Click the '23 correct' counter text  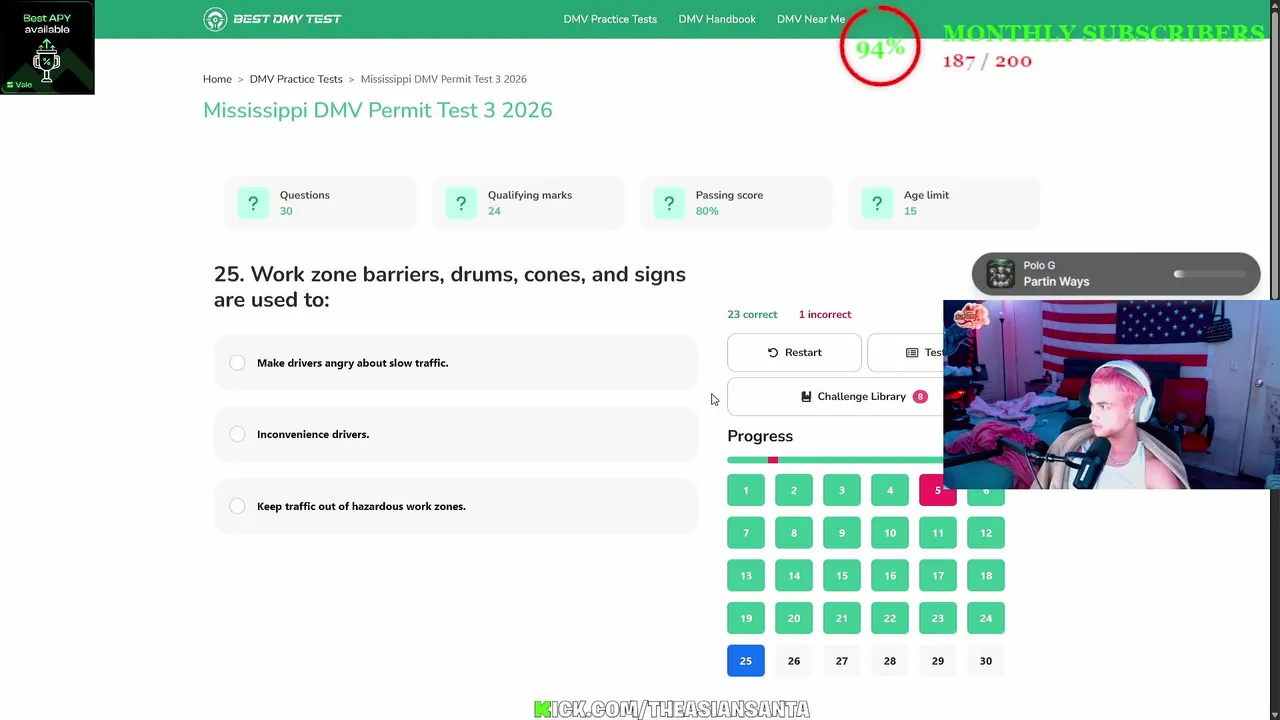752,314
